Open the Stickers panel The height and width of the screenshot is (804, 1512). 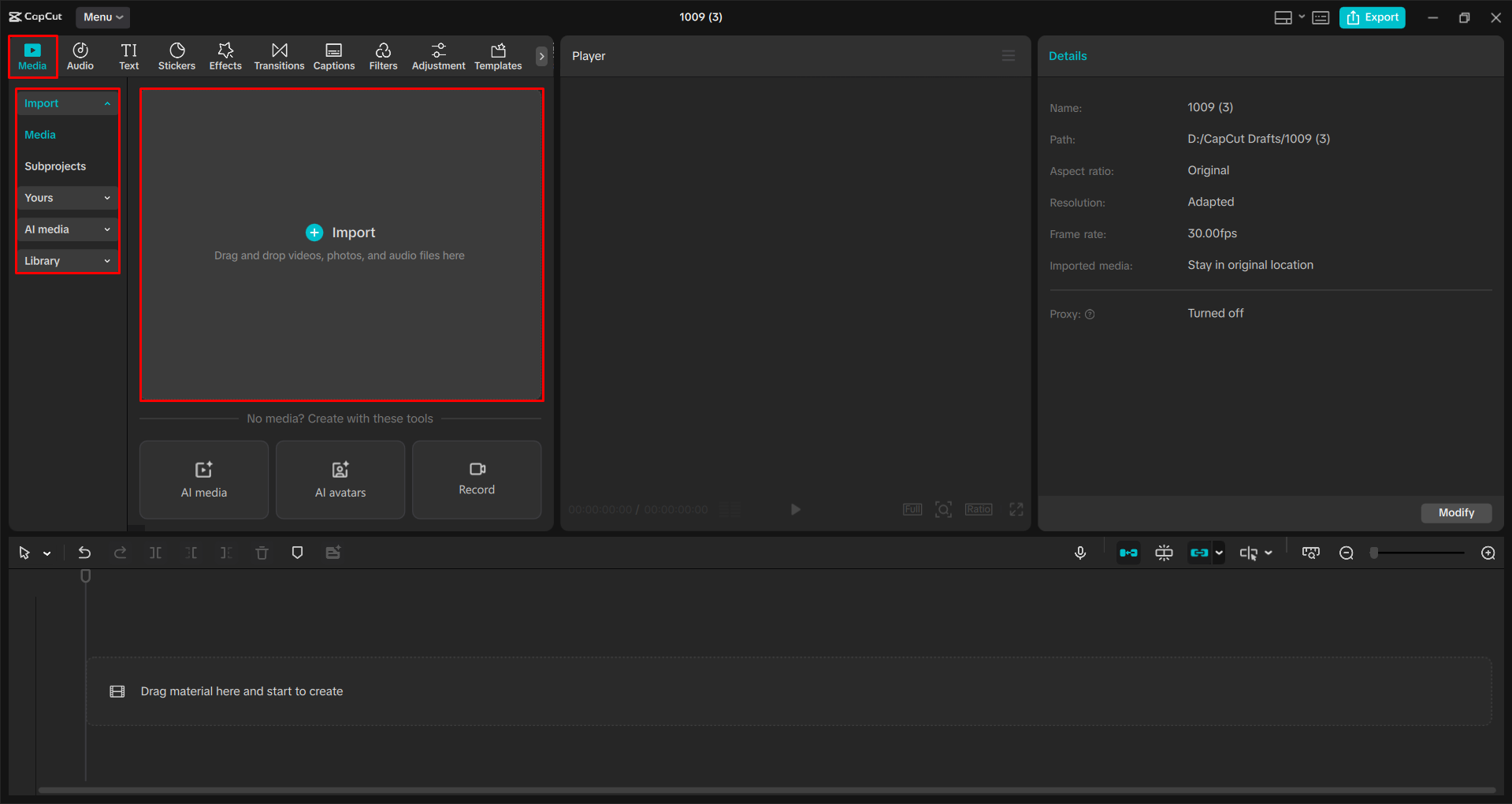[176, 55]
